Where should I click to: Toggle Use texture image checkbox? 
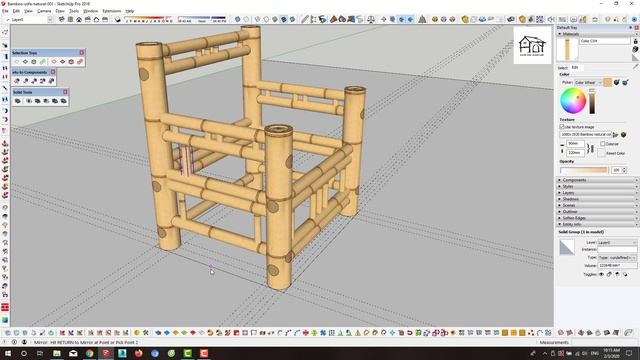(x=562, y=127)
